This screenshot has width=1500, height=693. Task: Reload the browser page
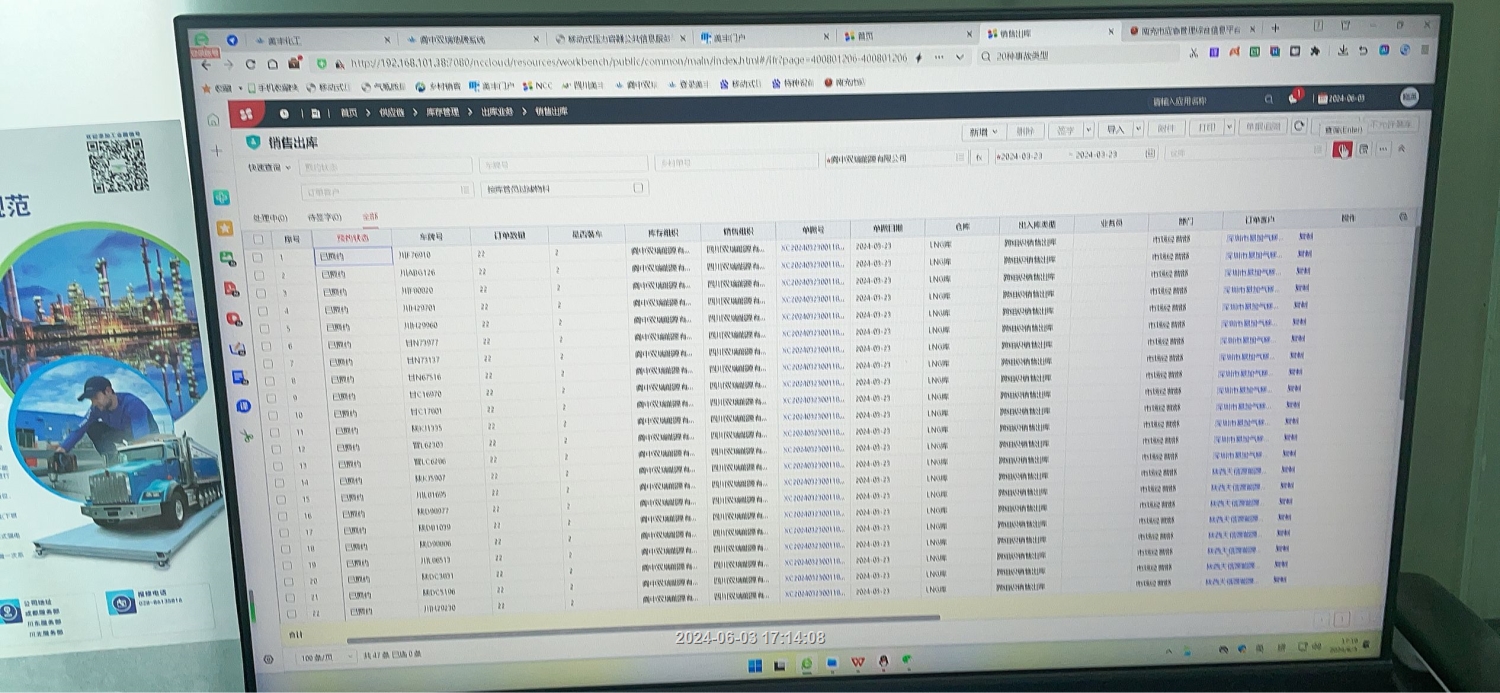coord(250,64)
